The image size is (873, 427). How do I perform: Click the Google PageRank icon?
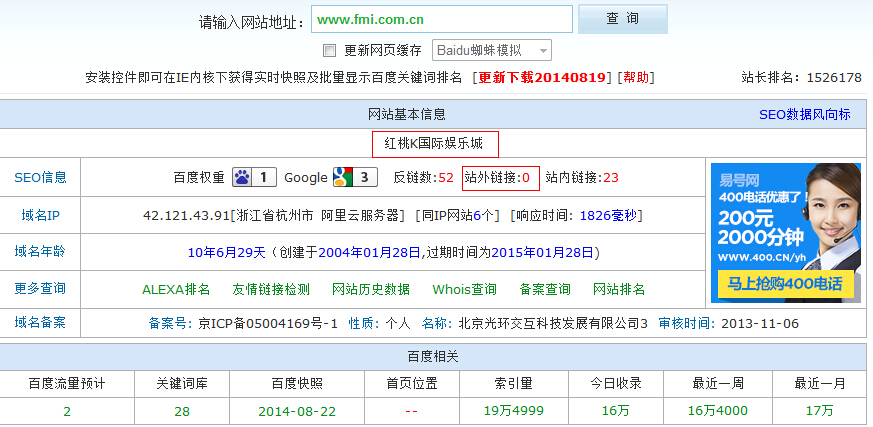(x=343, y=177)
